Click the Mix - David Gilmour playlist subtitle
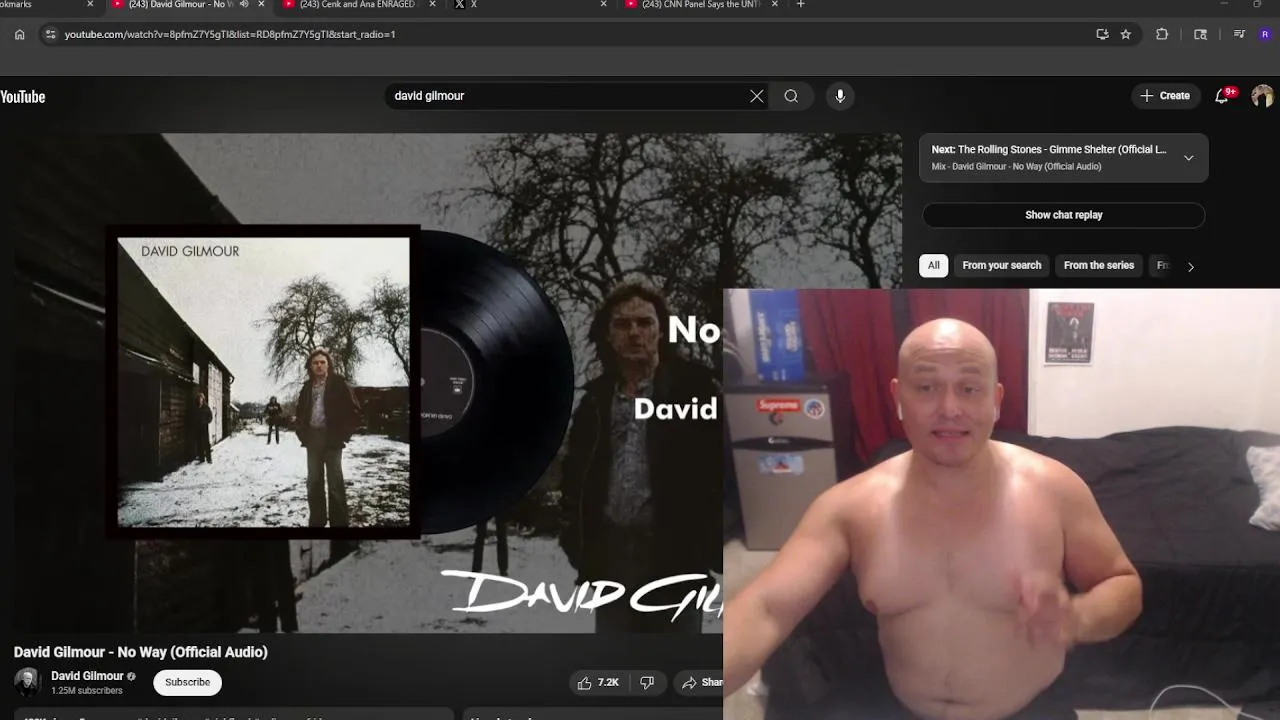1280x720 pixels. coord(1016,167)
